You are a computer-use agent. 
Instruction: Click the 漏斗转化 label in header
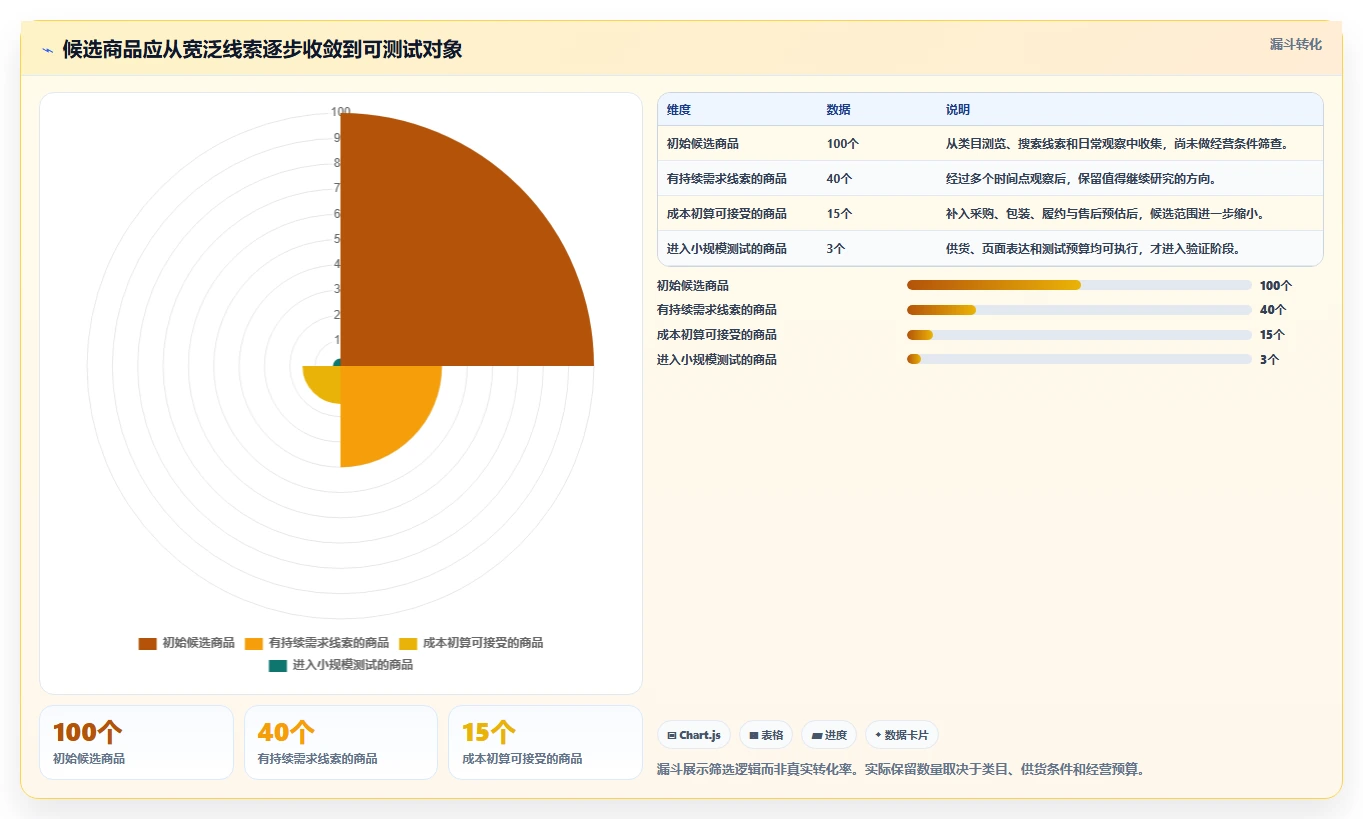click(1296, 45)
